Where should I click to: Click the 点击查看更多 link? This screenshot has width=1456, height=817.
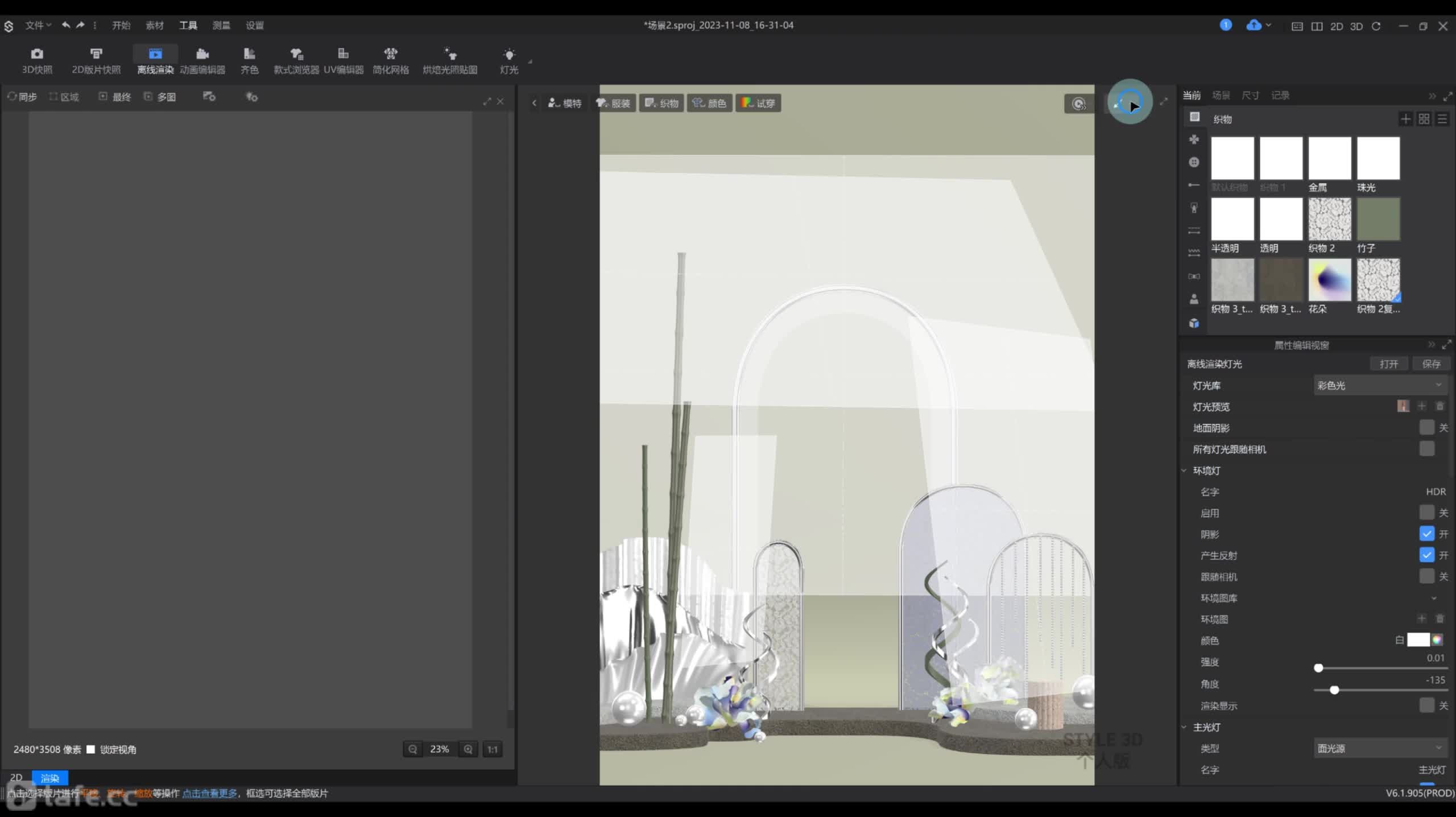point(209,793)
